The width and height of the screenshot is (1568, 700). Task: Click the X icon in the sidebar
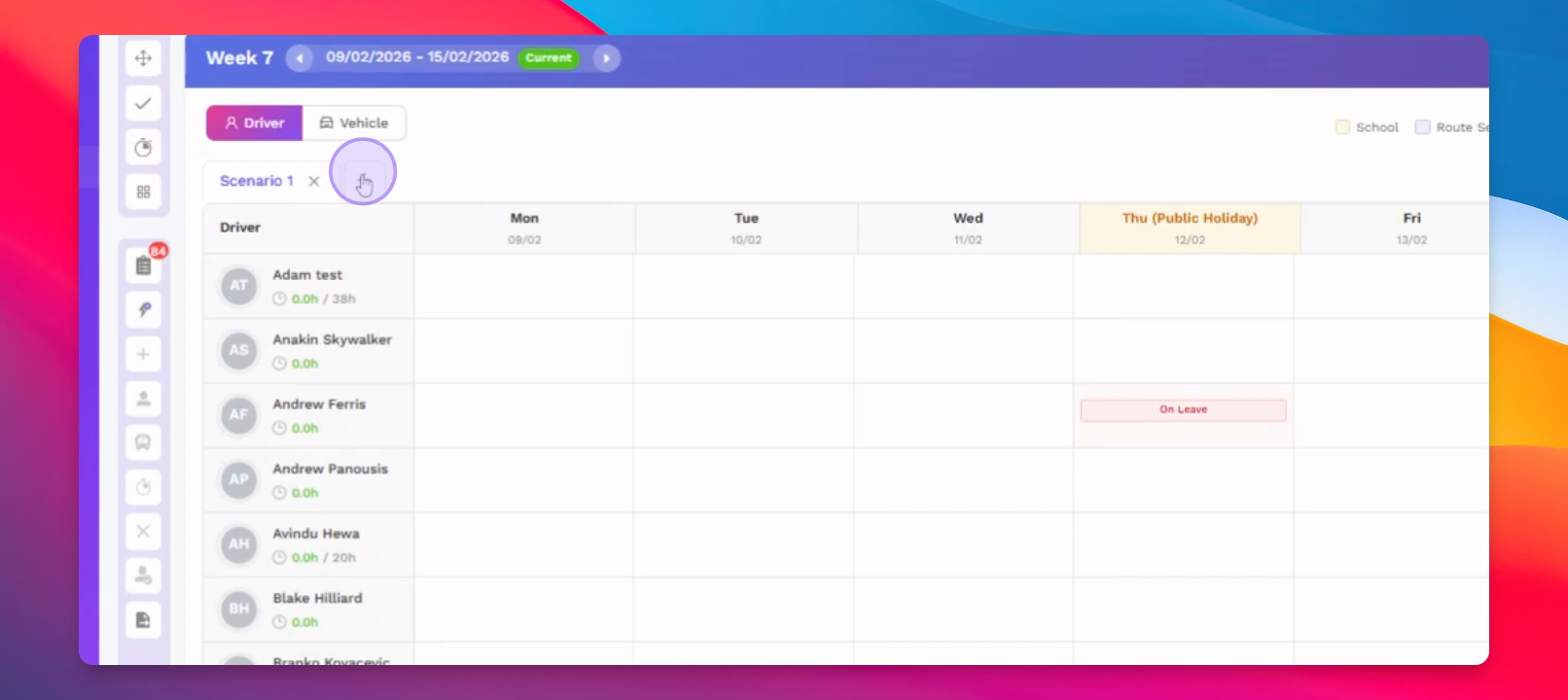(x=143, y=531)
